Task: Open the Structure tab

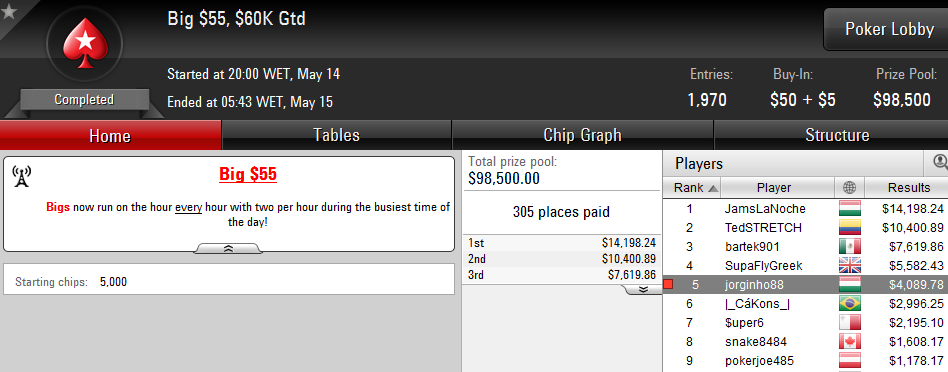Action: 837,135
